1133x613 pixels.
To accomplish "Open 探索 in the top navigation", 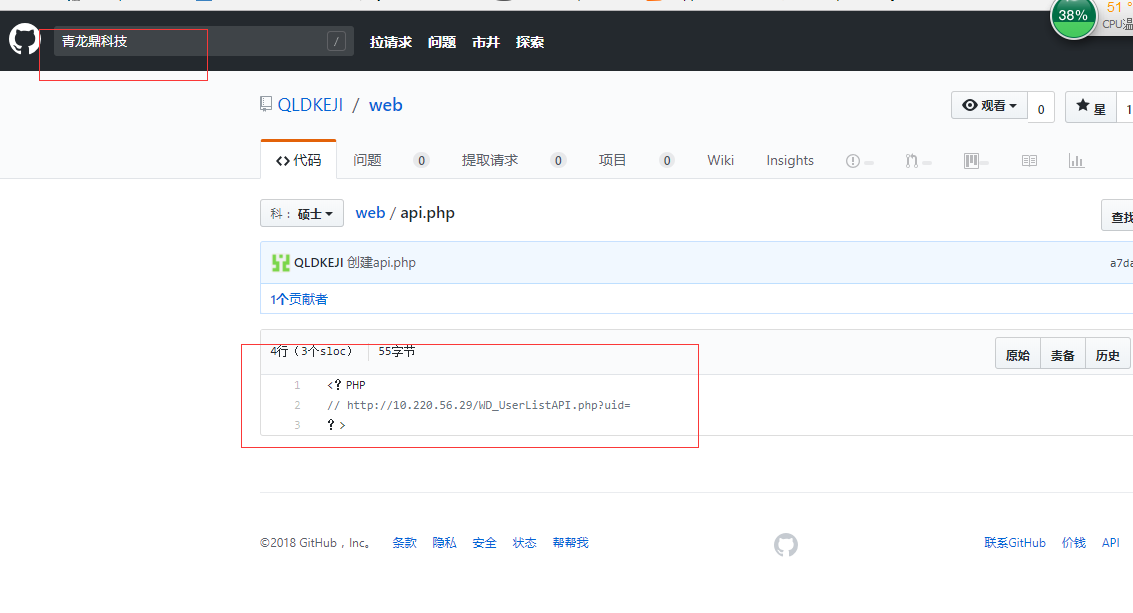I will (x=530, y=42).
